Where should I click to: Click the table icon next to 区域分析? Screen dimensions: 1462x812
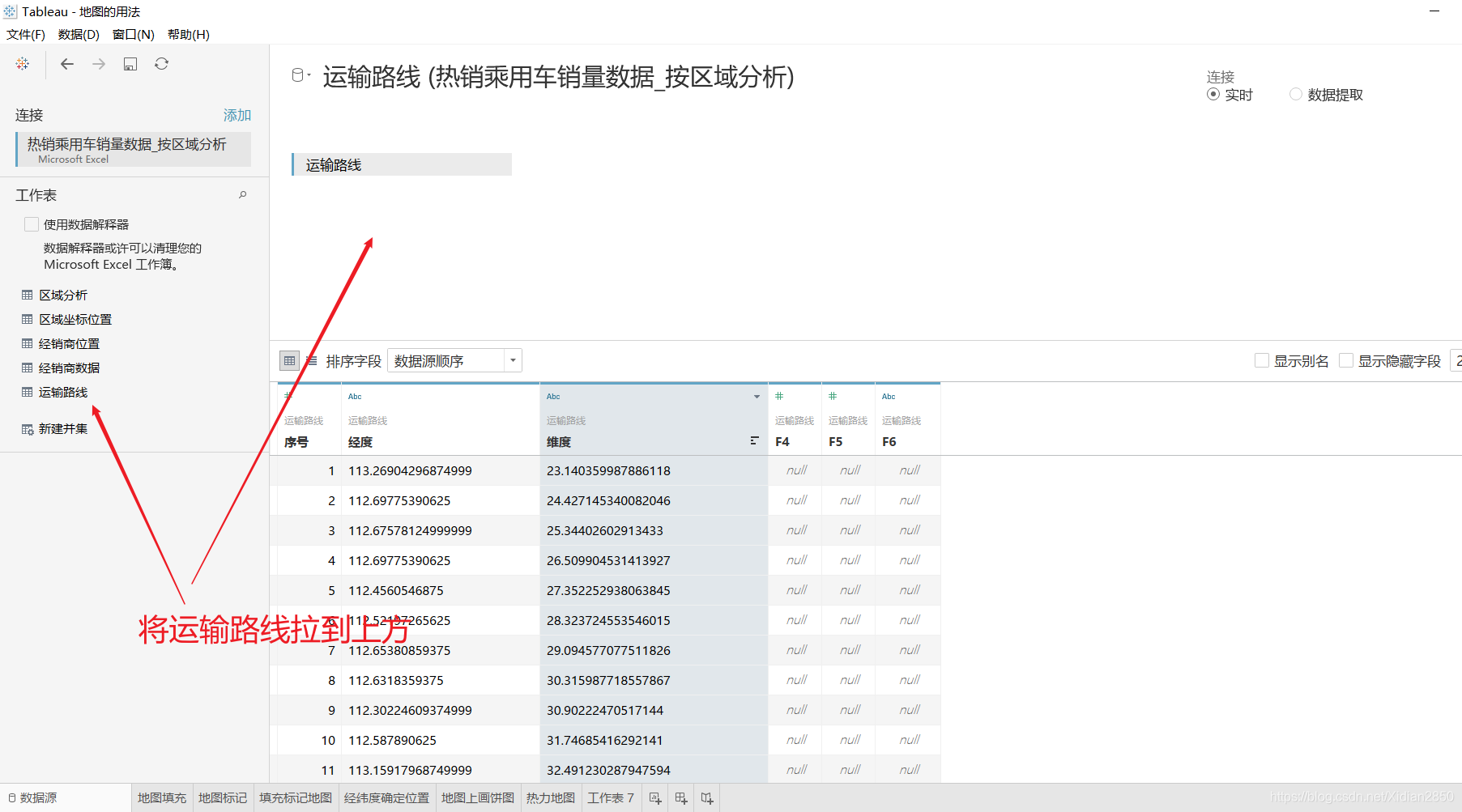click(28, 295)
